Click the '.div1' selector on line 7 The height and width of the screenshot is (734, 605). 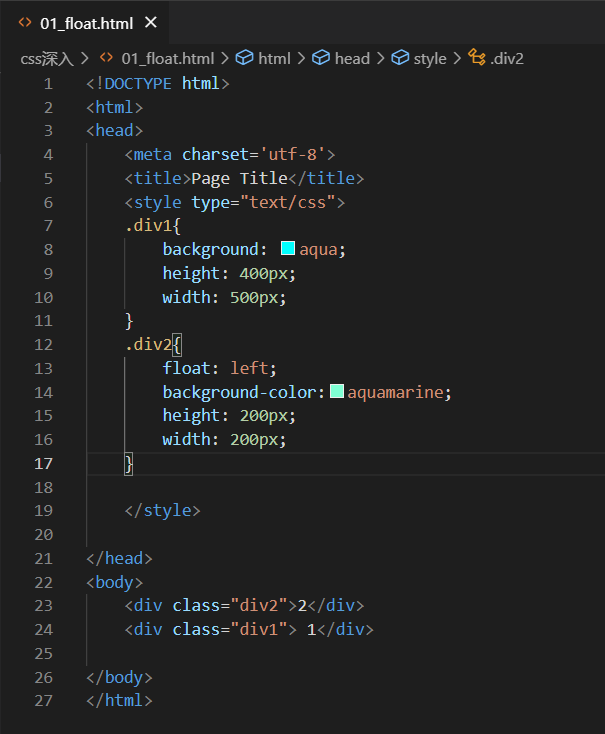click(148, 226)
